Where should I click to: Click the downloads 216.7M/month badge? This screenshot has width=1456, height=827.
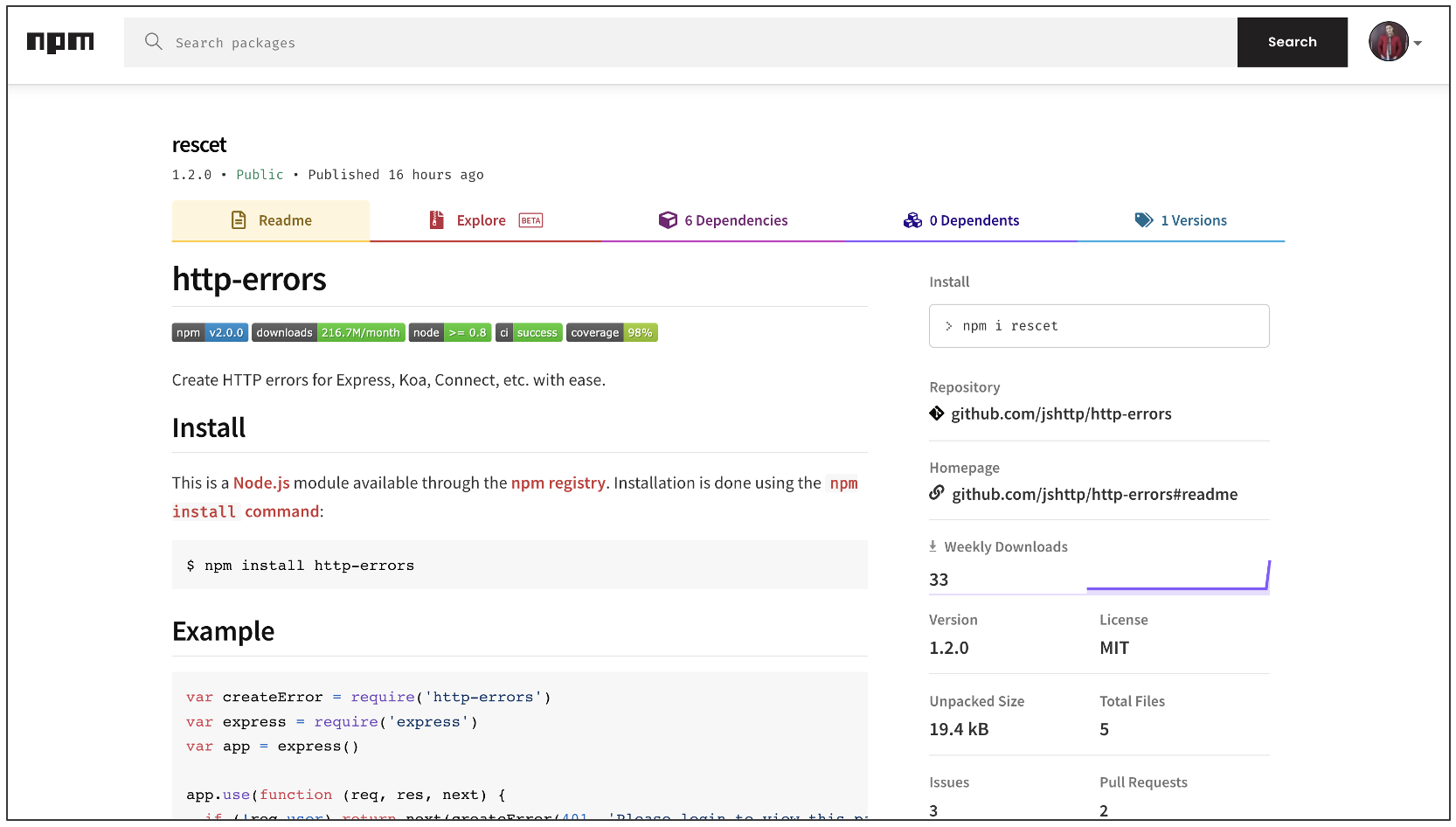click(x=329, y=333)
